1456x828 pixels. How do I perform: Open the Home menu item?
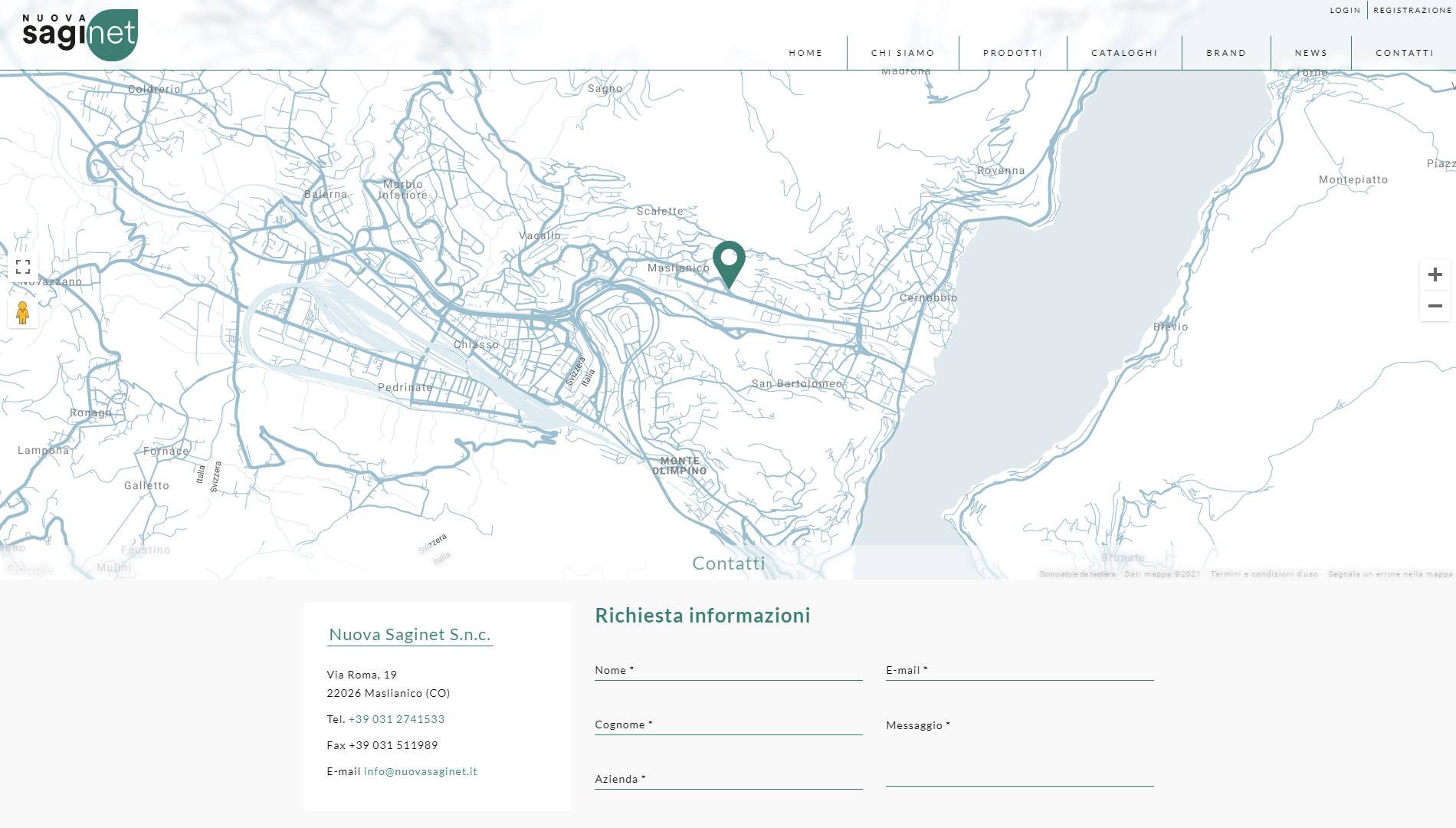click(x=805, y=53)
